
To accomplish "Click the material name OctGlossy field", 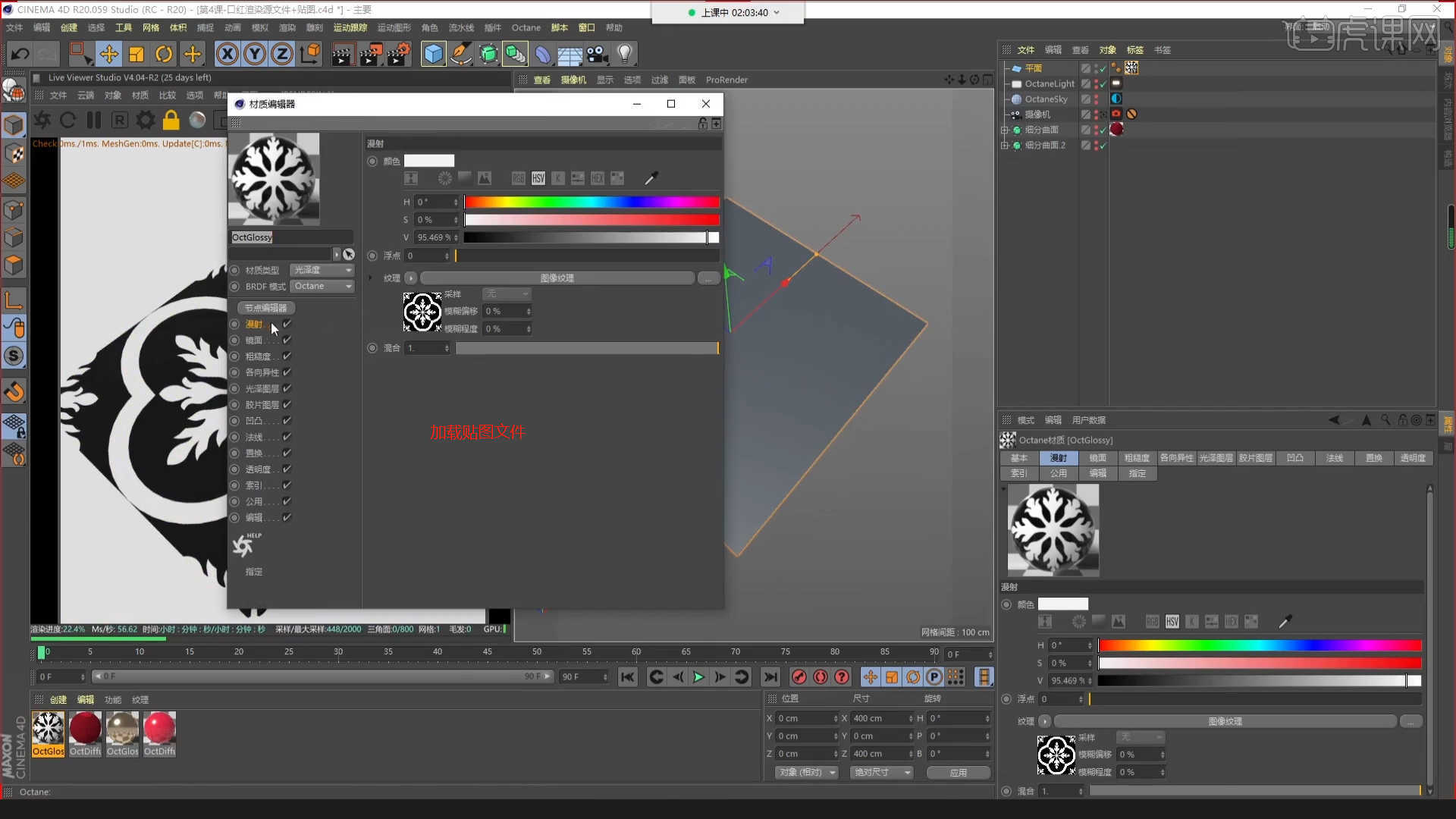I will [x=291, y=237].
